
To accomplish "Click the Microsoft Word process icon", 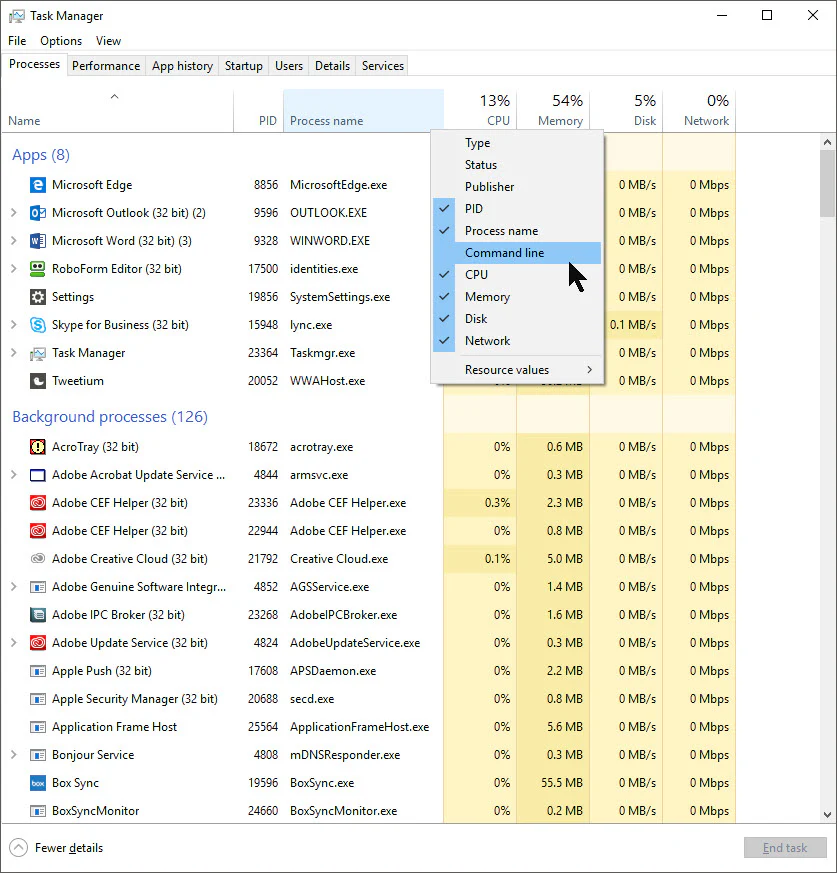I will pyautogui.click(x=37, y=241).
